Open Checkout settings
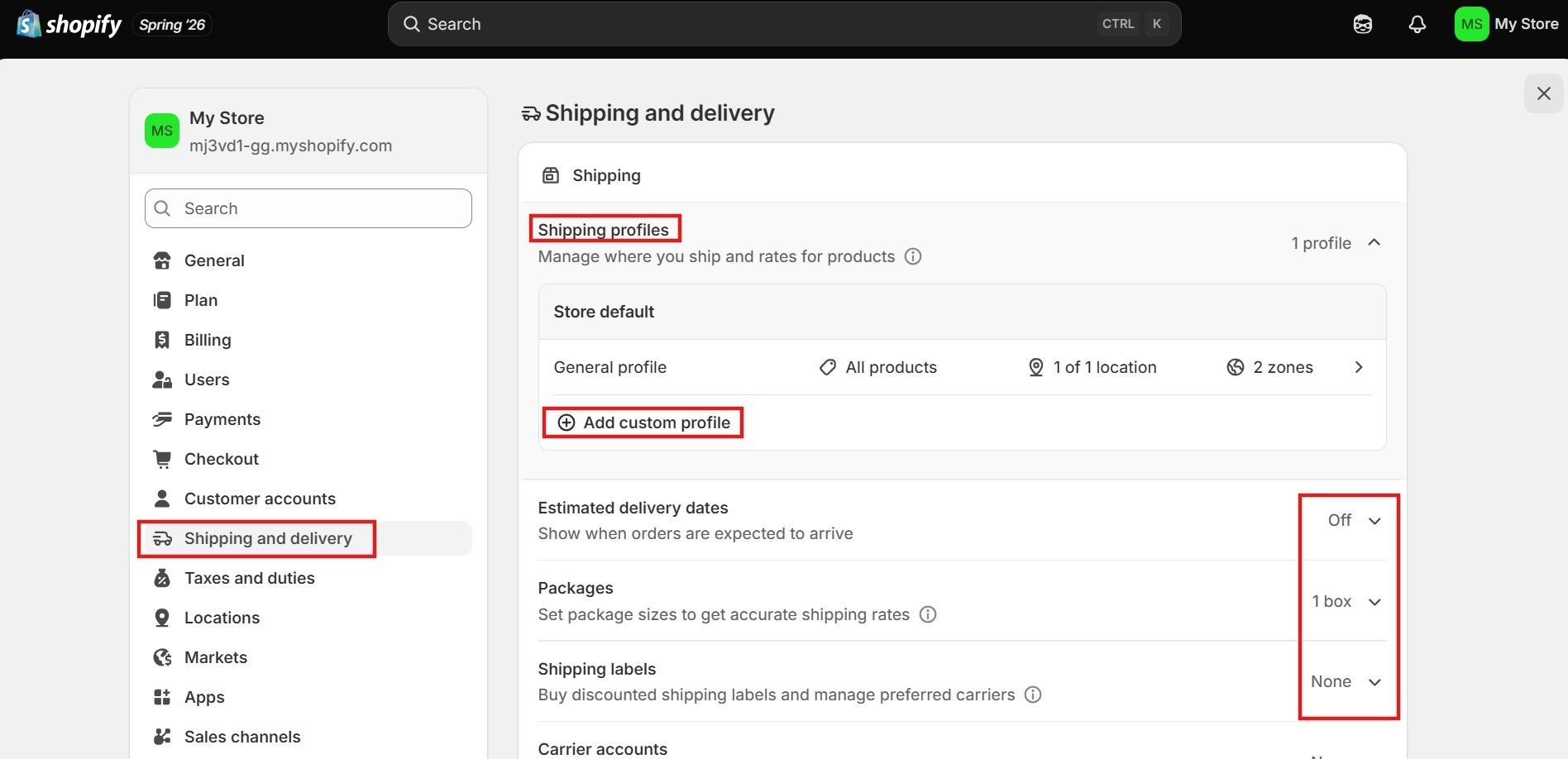Image resolution: width=1568 pixels, height=759 pixels. (308, 459)
